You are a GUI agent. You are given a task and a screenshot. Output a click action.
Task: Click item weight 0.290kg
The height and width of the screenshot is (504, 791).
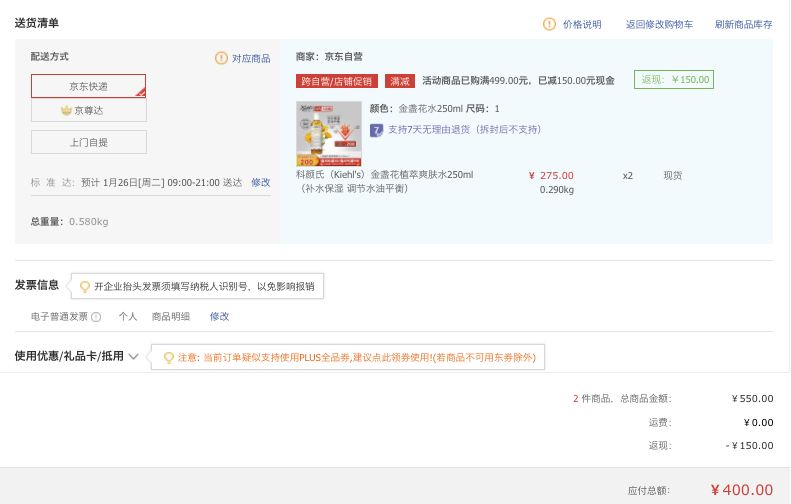click(557, 190)
